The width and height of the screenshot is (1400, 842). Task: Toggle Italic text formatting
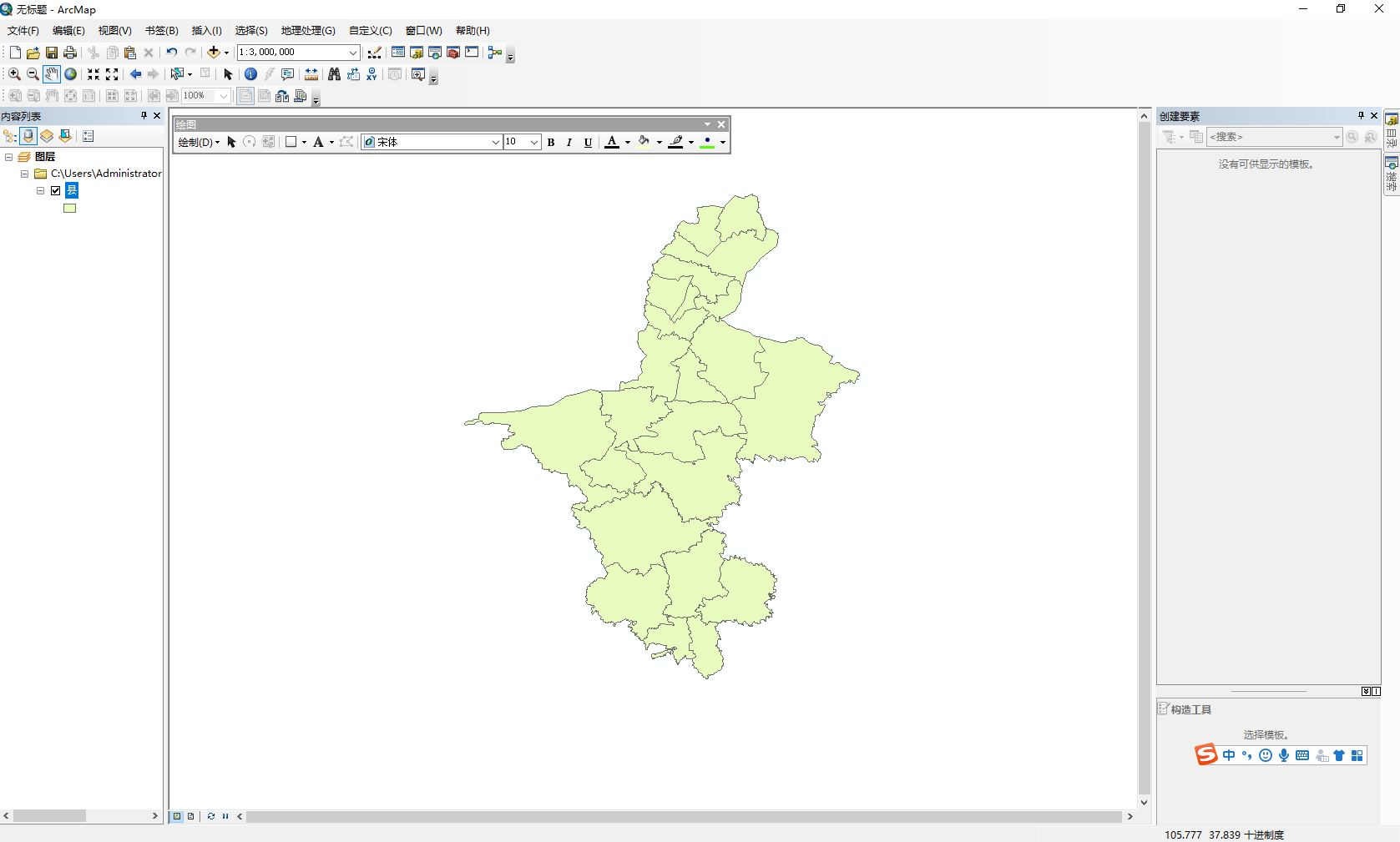click(569, 143)
